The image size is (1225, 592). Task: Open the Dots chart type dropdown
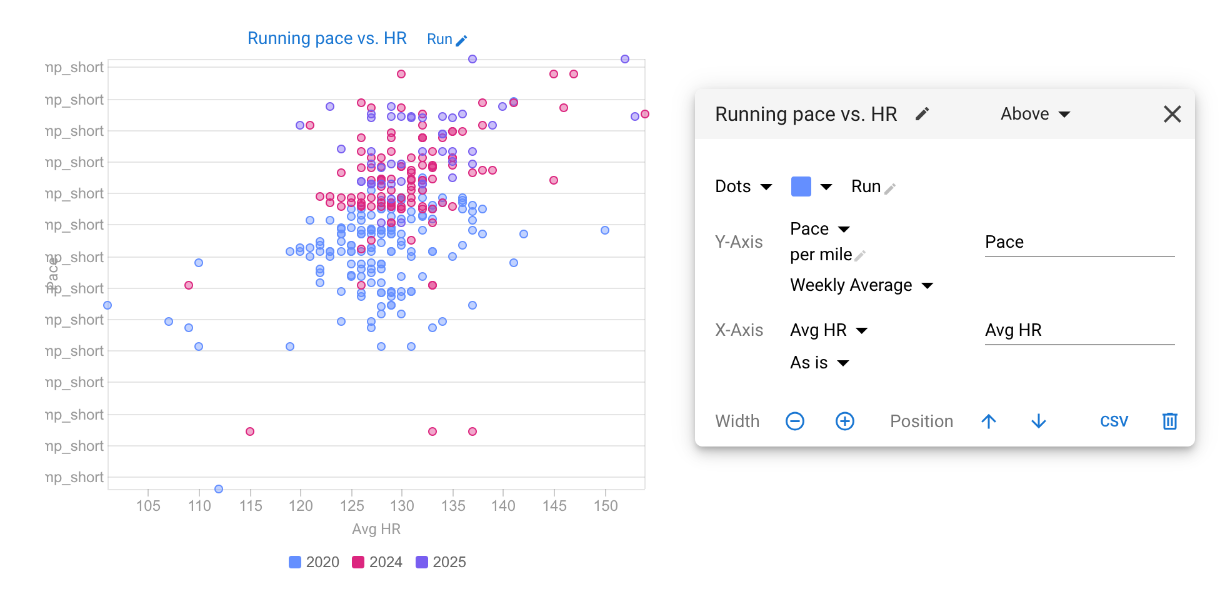click(743, 187)
